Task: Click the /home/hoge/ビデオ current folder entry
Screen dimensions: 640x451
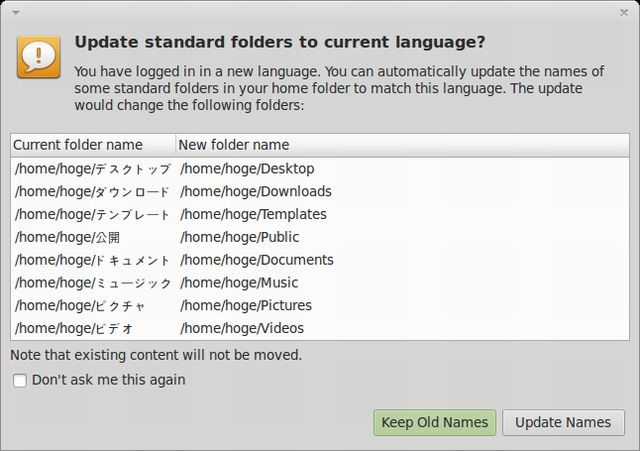Action: click(74, 329)
